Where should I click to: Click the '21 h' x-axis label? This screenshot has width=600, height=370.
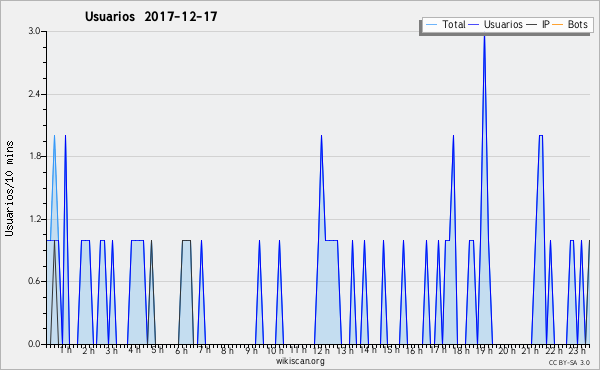(530, 350)
